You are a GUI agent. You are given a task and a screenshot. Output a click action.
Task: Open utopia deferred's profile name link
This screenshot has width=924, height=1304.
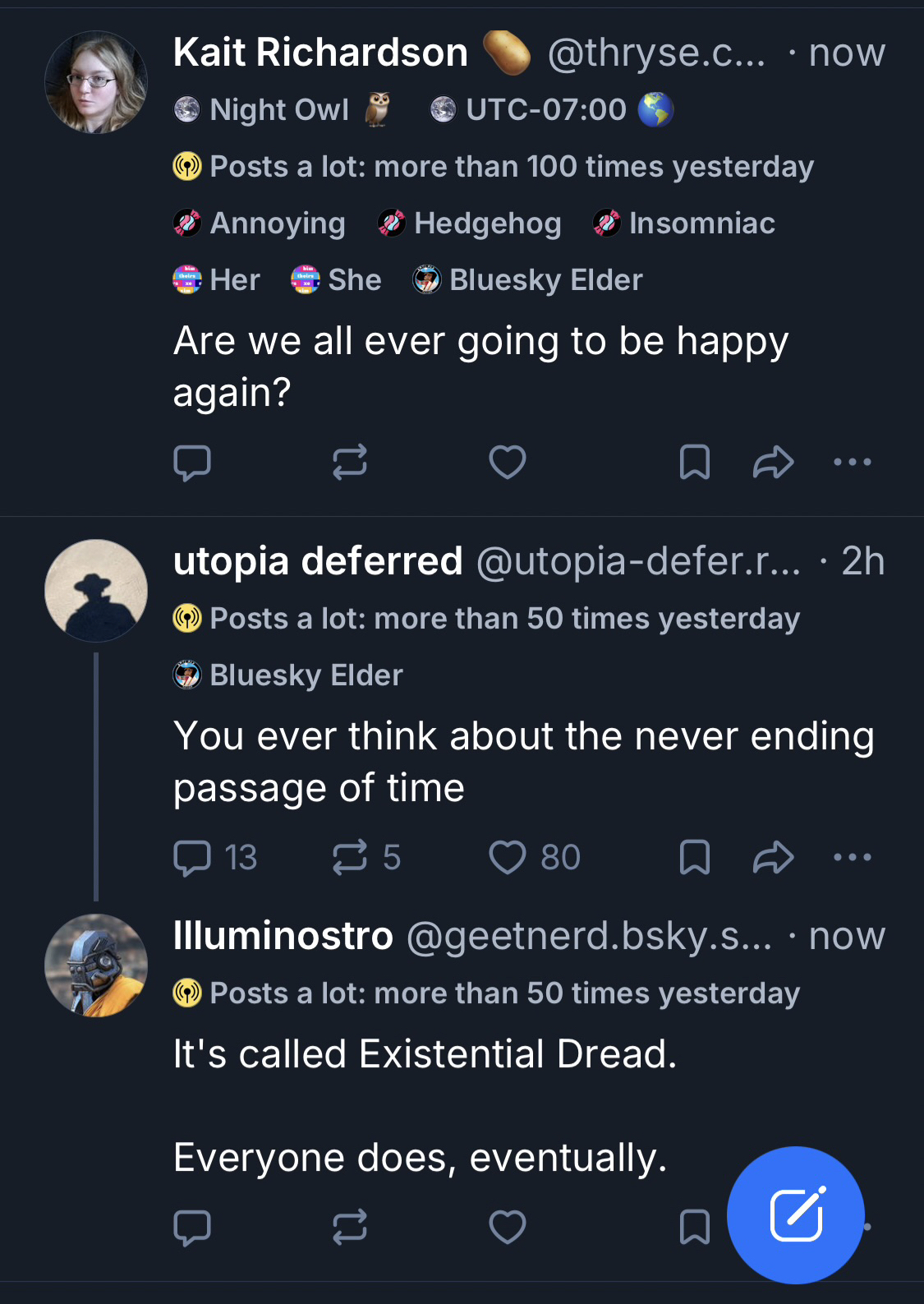click(x=318, y=562)
